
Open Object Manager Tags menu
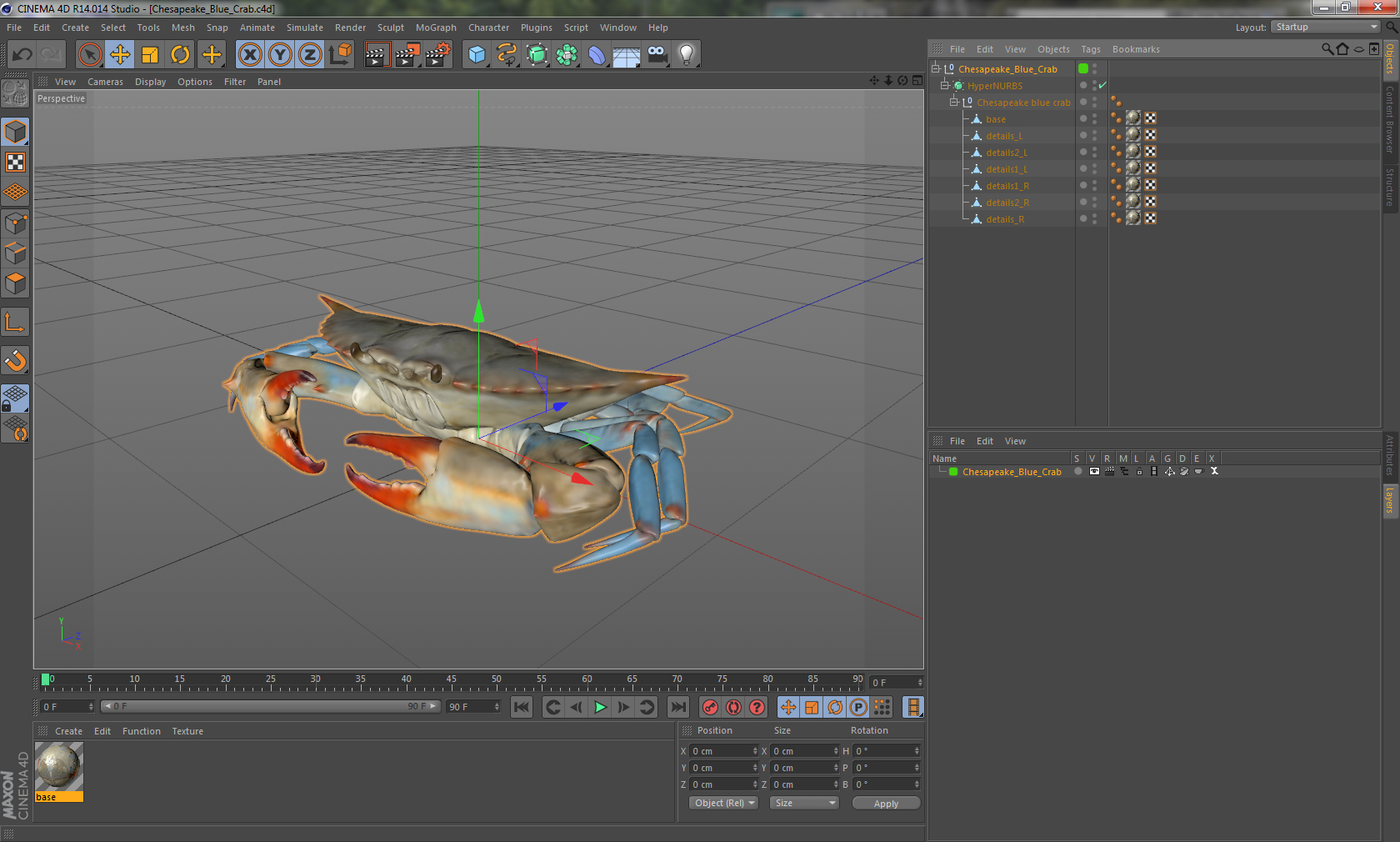click(1091, 49)
